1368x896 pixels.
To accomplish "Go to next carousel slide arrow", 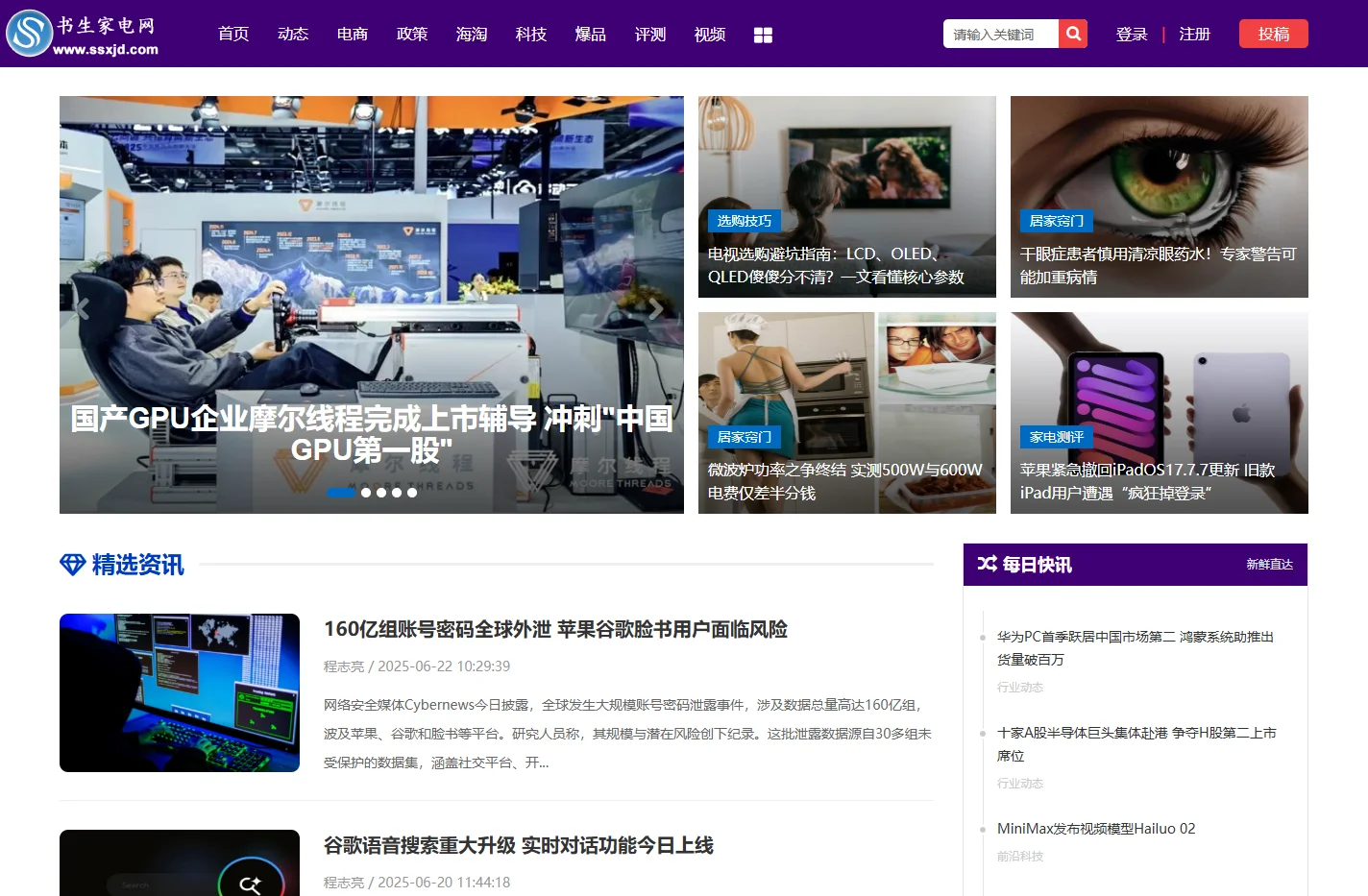I will 655,308.
